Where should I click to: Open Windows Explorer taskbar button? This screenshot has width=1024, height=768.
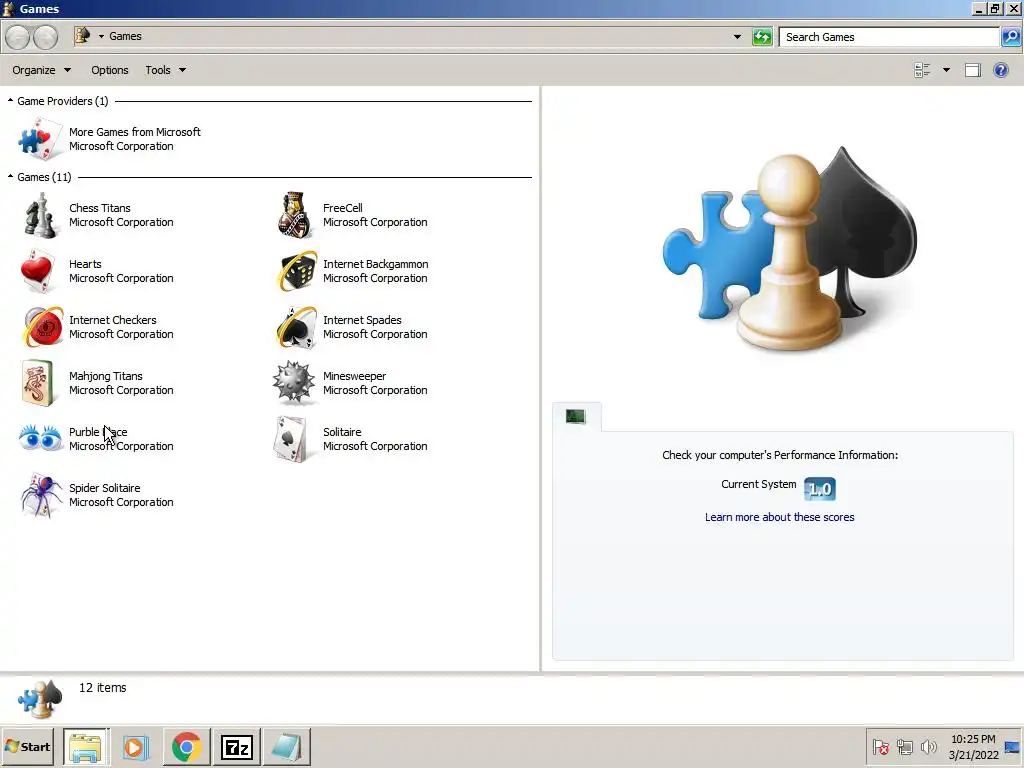pos(86,746)
